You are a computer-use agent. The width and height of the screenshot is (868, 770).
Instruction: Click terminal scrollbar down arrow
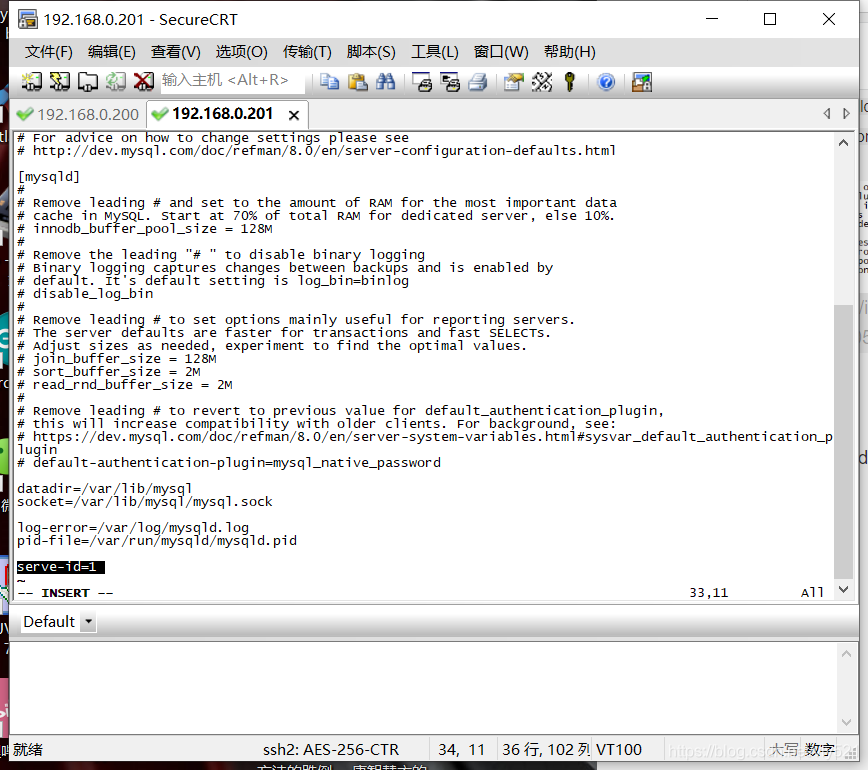pos(843,590)
